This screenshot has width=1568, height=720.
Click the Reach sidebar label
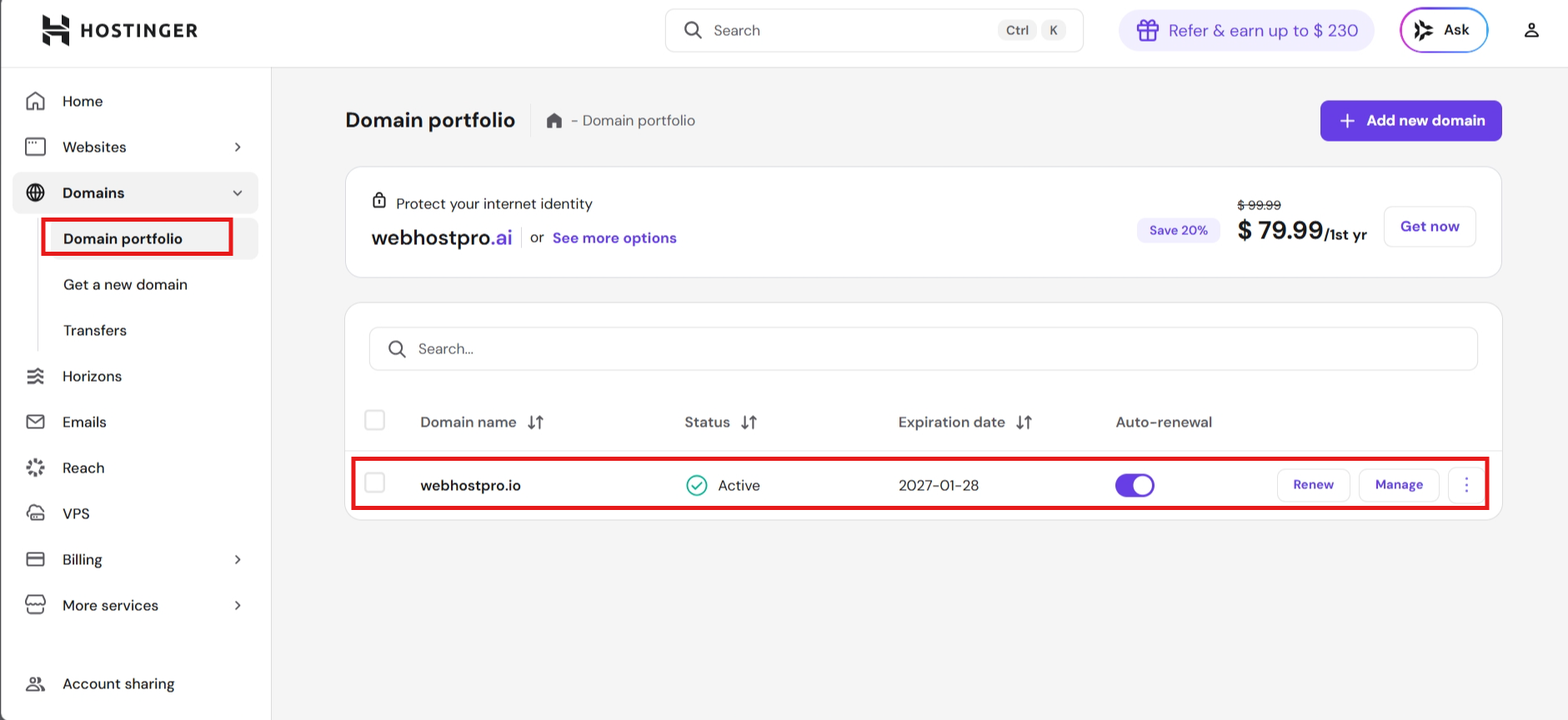(x=83, y=467)
